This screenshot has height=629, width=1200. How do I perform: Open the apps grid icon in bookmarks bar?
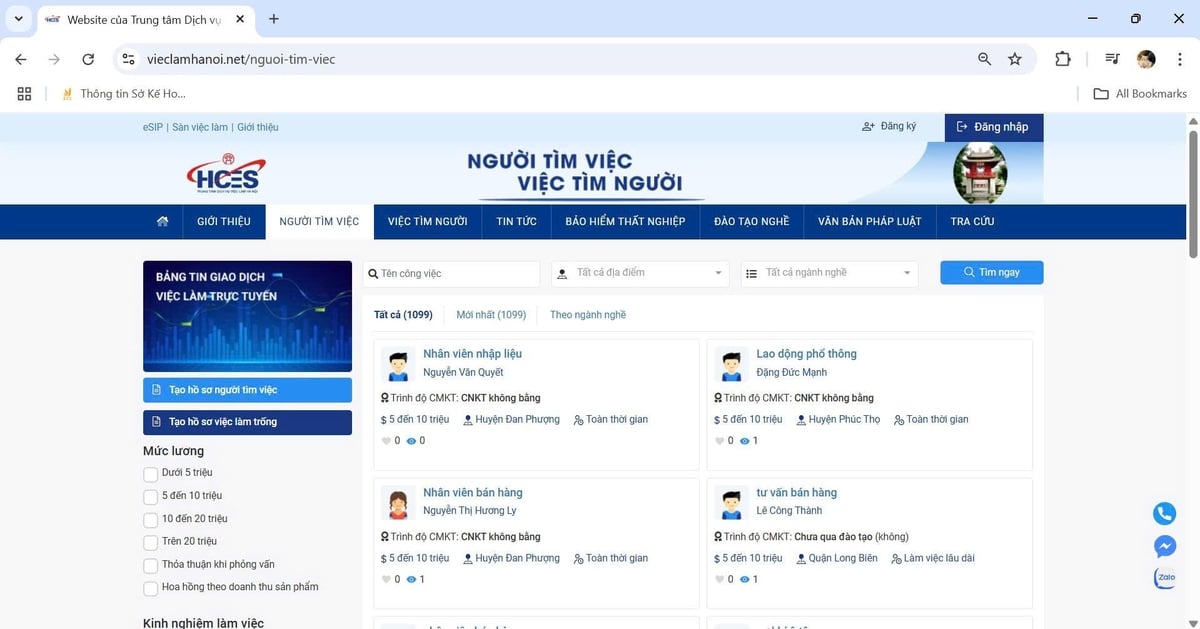click(x=25, y=94)
